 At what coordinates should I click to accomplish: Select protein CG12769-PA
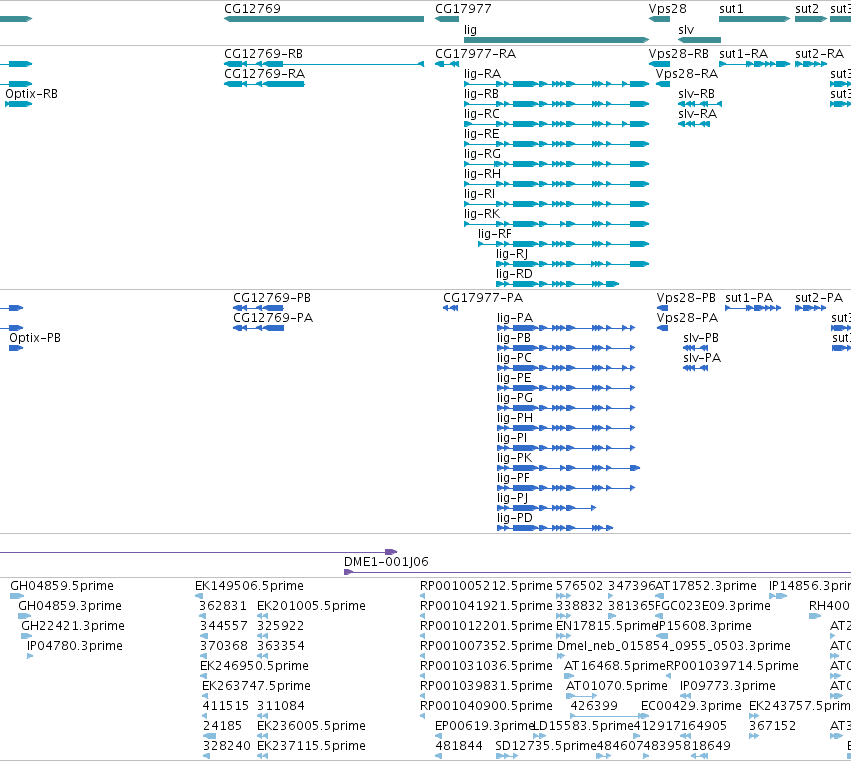(x=258, y=328)
